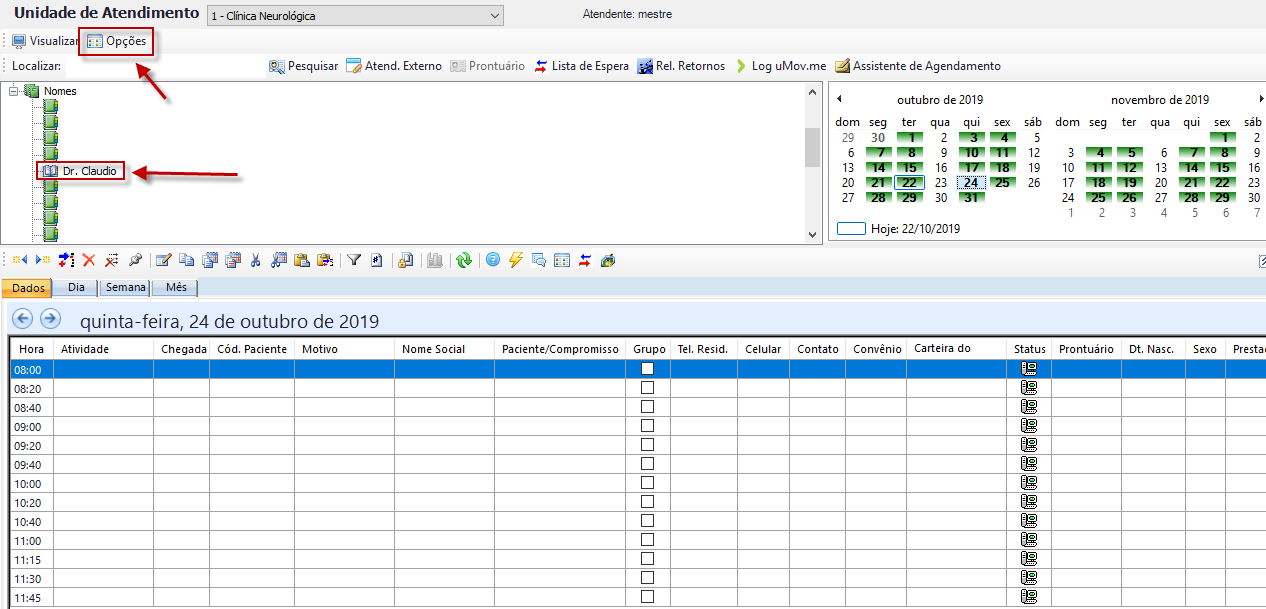Click the names tree scroll-up arrow
The height and width of the screenshot is (609, 1266).
812,91
